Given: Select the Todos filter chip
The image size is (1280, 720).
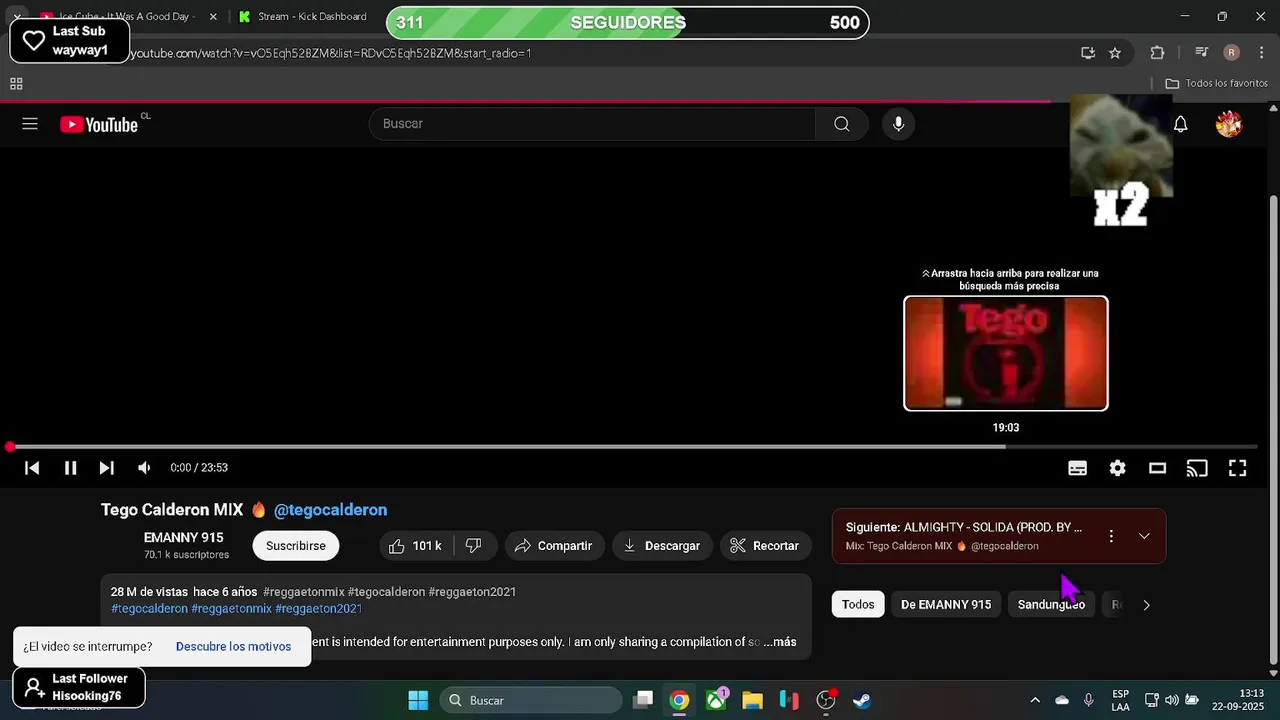Looking at the screenshot, I should (x=858, y=605).
